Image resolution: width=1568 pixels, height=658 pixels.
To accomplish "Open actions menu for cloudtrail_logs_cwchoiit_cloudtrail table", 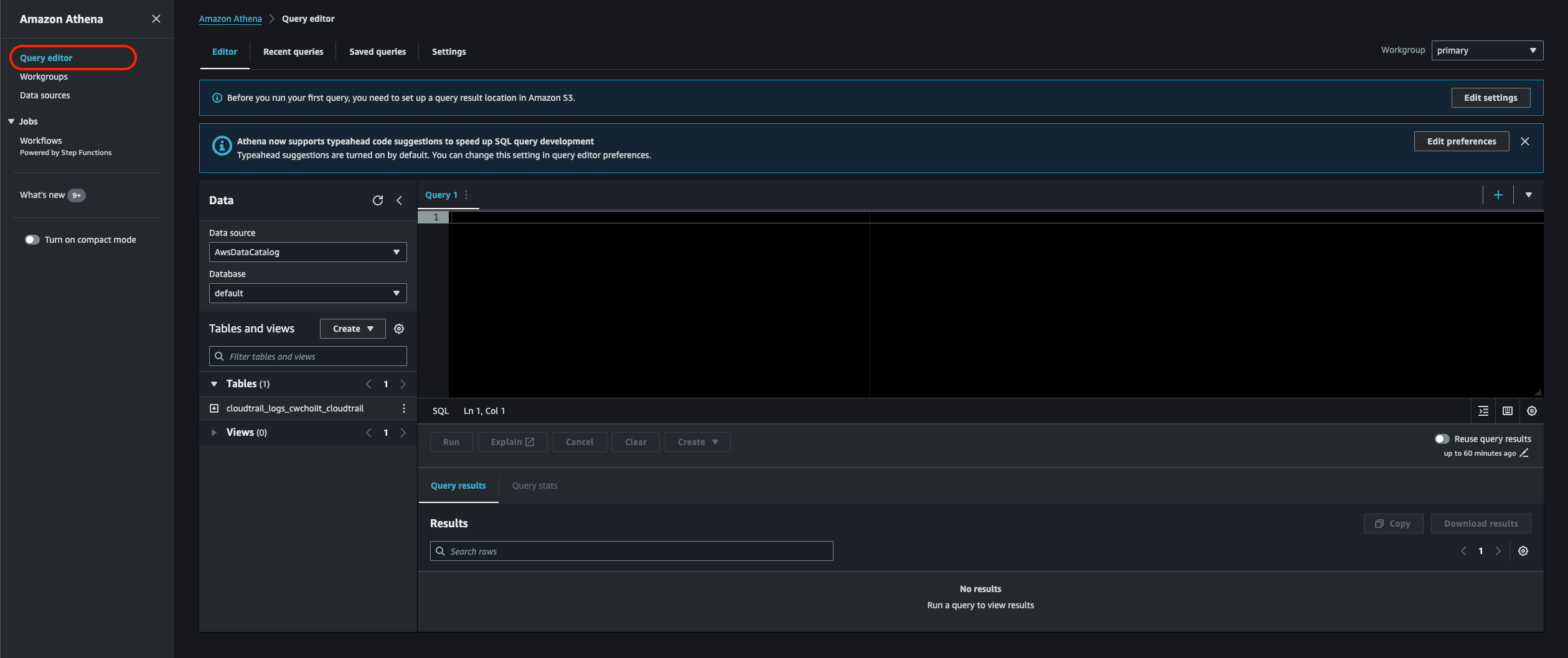I will [x=404, y=408].
